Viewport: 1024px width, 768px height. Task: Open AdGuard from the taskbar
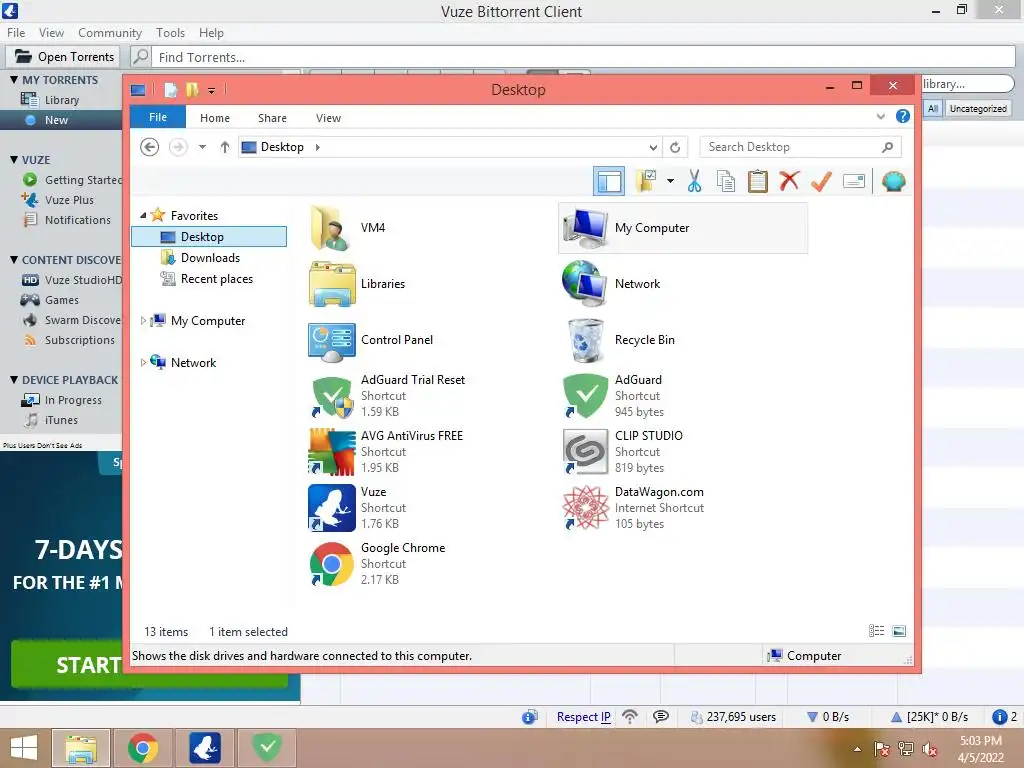tap(267, 747)
